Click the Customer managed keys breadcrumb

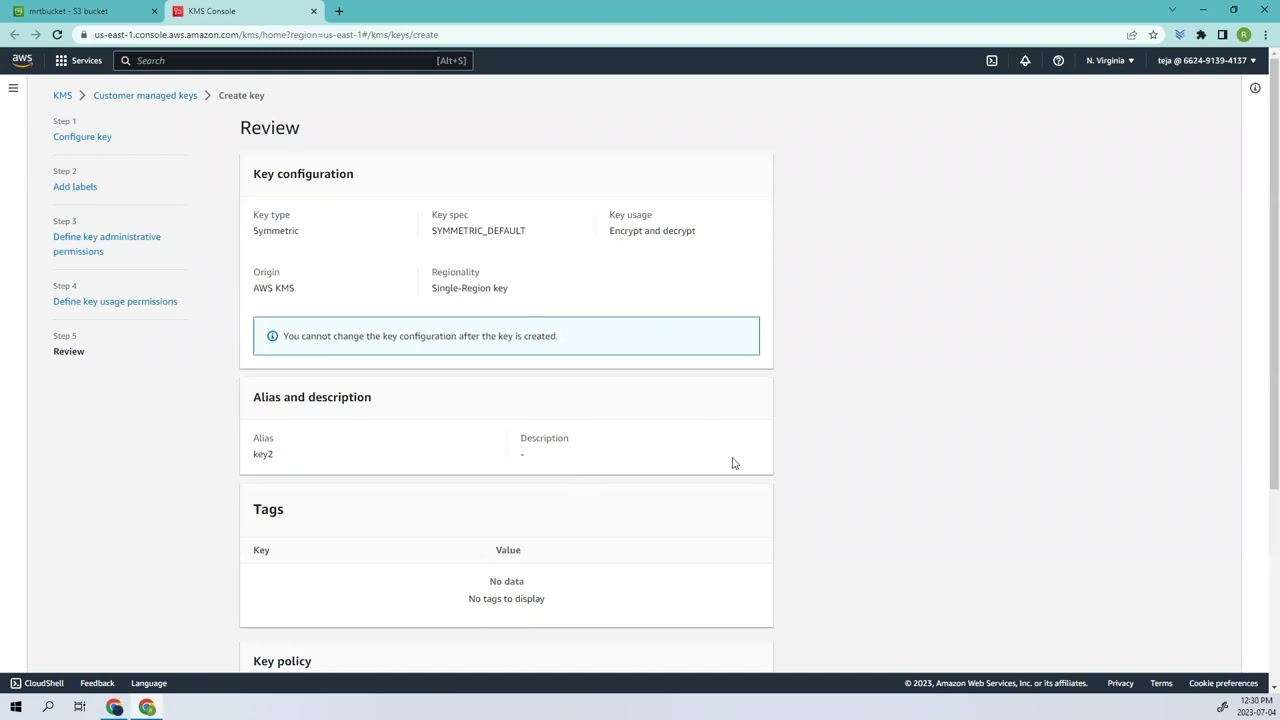click(145, 95)
